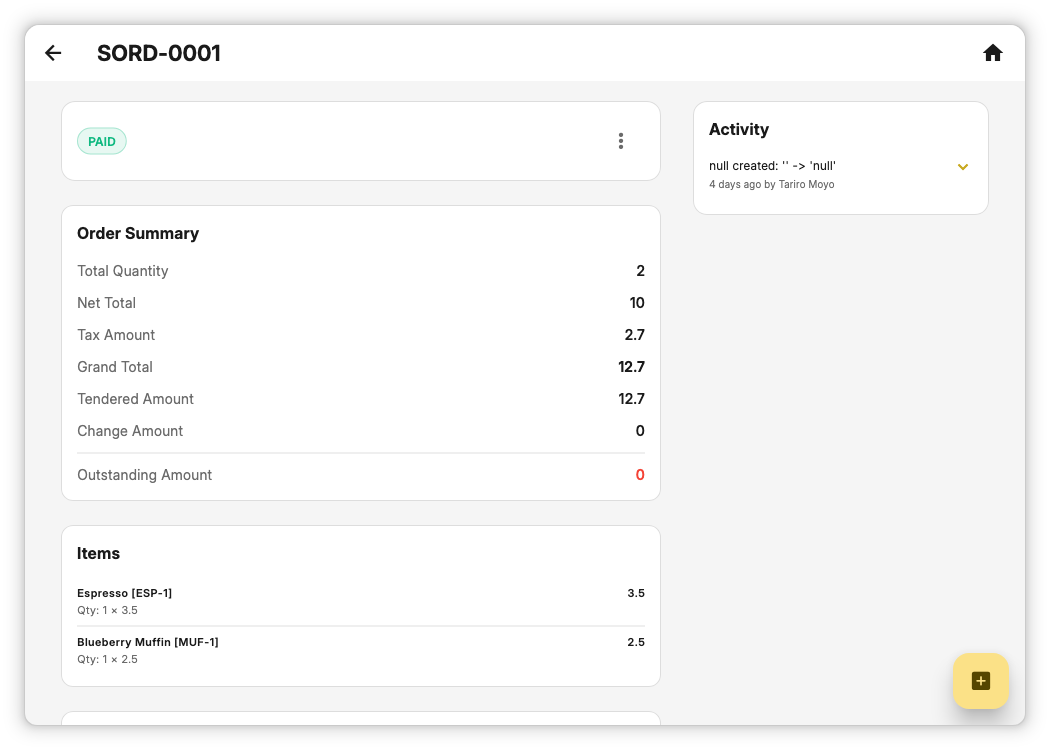Click the Tax Amount label
The width and height of the screenshot is (1050, 750).
[x=116, y=335]
